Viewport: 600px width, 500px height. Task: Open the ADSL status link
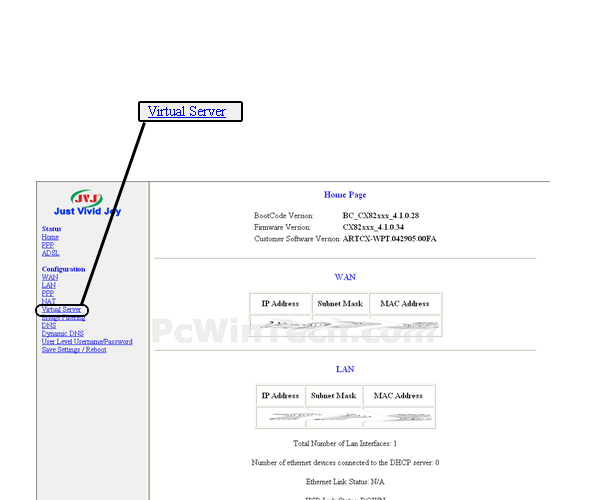(x=51, y=253)
